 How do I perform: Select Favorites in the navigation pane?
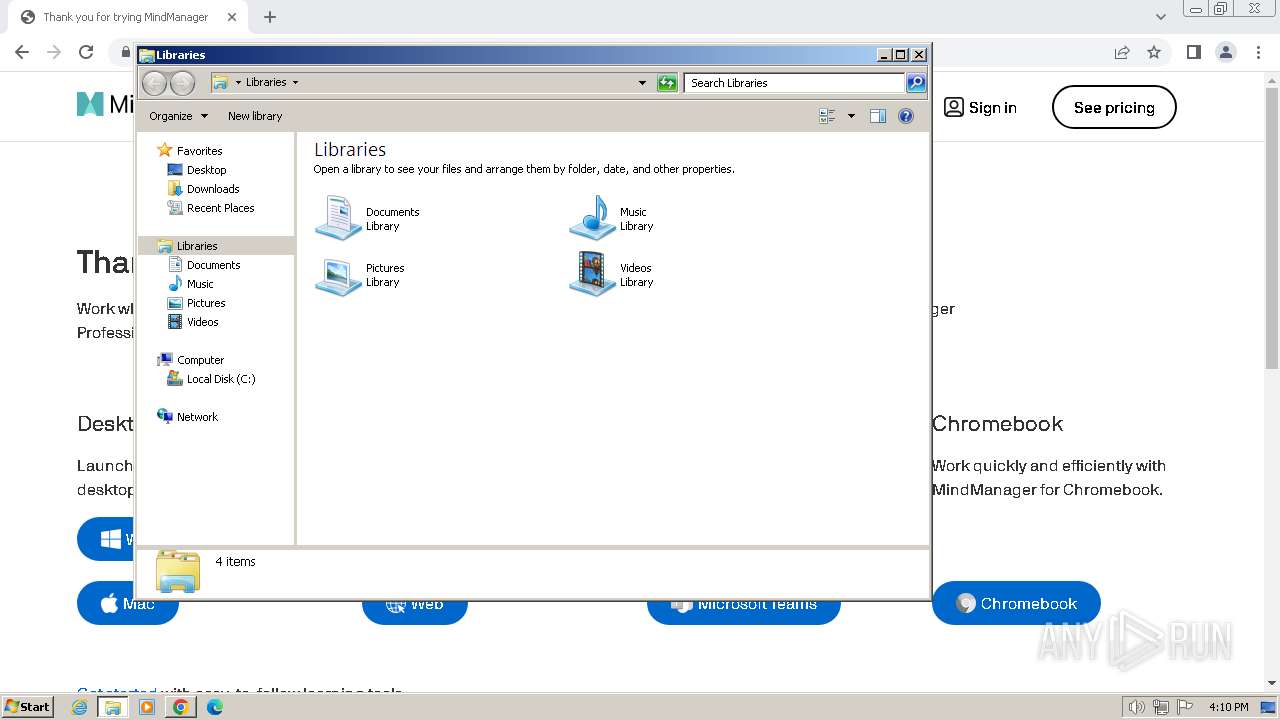(x=199, y=151)
